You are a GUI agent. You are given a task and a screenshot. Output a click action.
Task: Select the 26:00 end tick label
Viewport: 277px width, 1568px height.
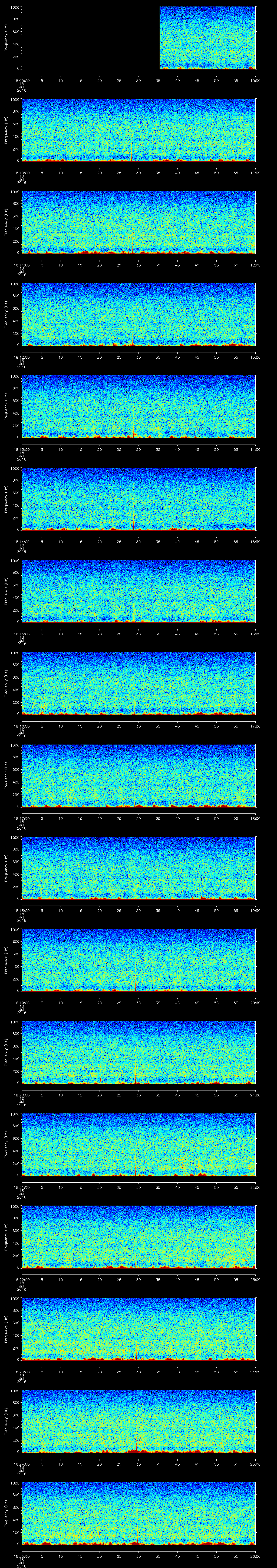click(x=255, y=1556)
